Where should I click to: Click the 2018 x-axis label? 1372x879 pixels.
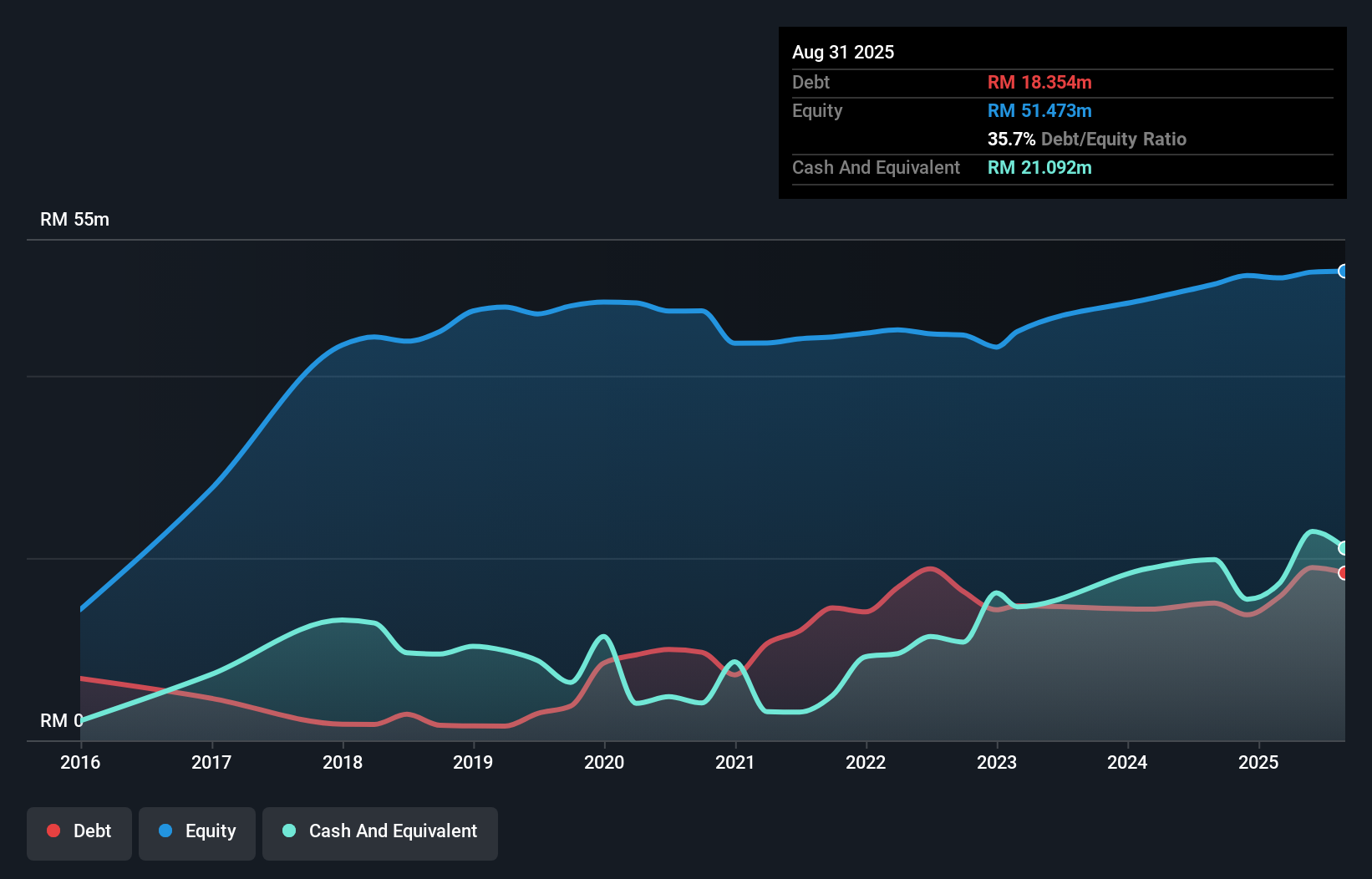click(x=343, y=762)
